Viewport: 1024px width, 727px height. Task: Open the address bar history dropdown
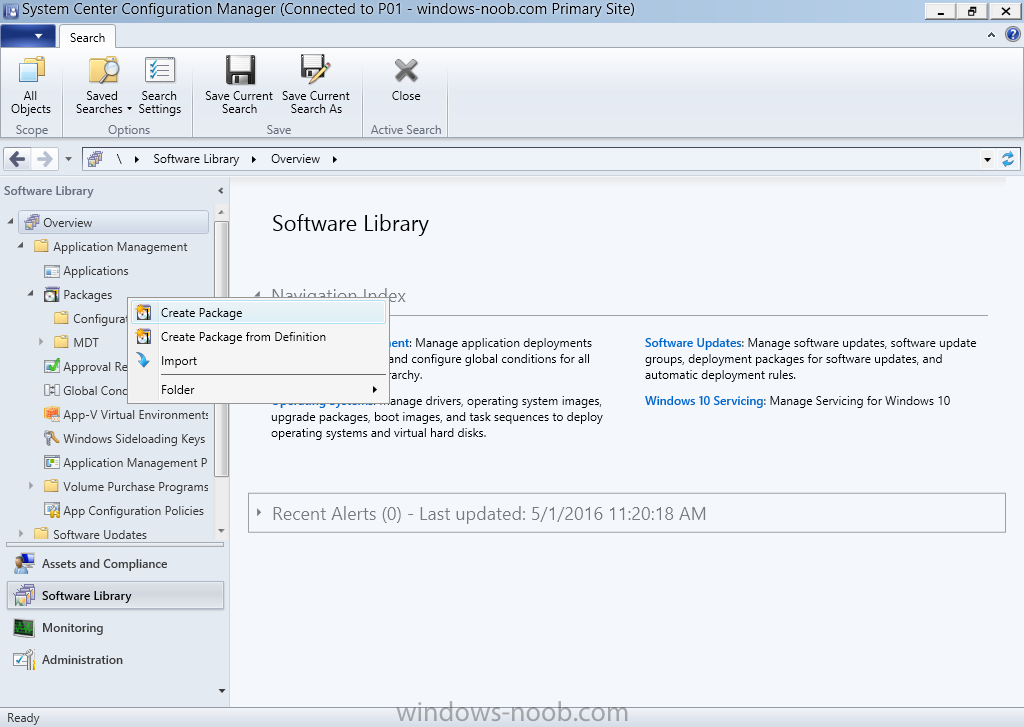click(987, 159)
